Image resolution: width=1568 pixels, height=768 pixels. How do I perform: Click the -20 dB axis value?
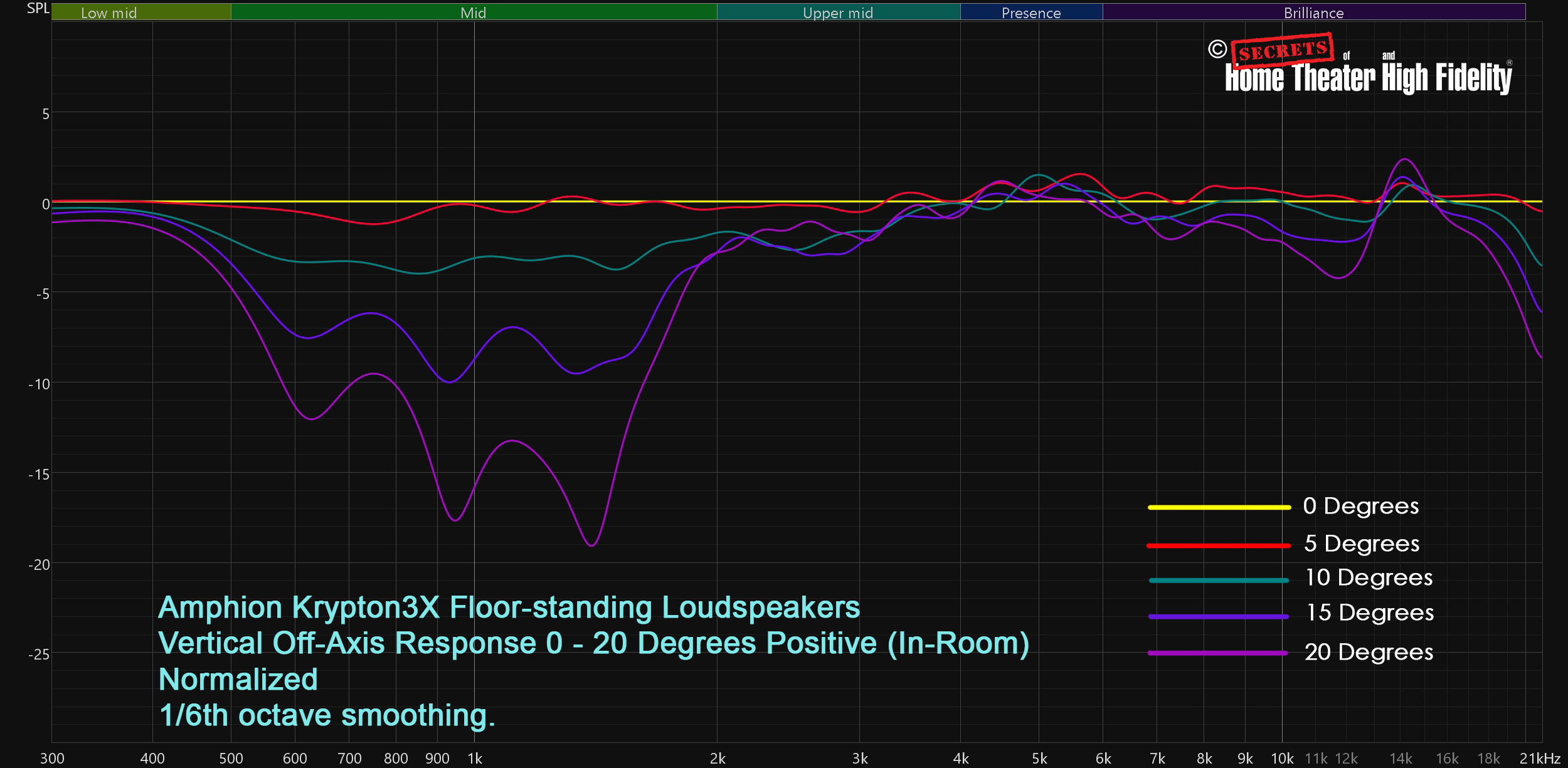pos(39,565)
